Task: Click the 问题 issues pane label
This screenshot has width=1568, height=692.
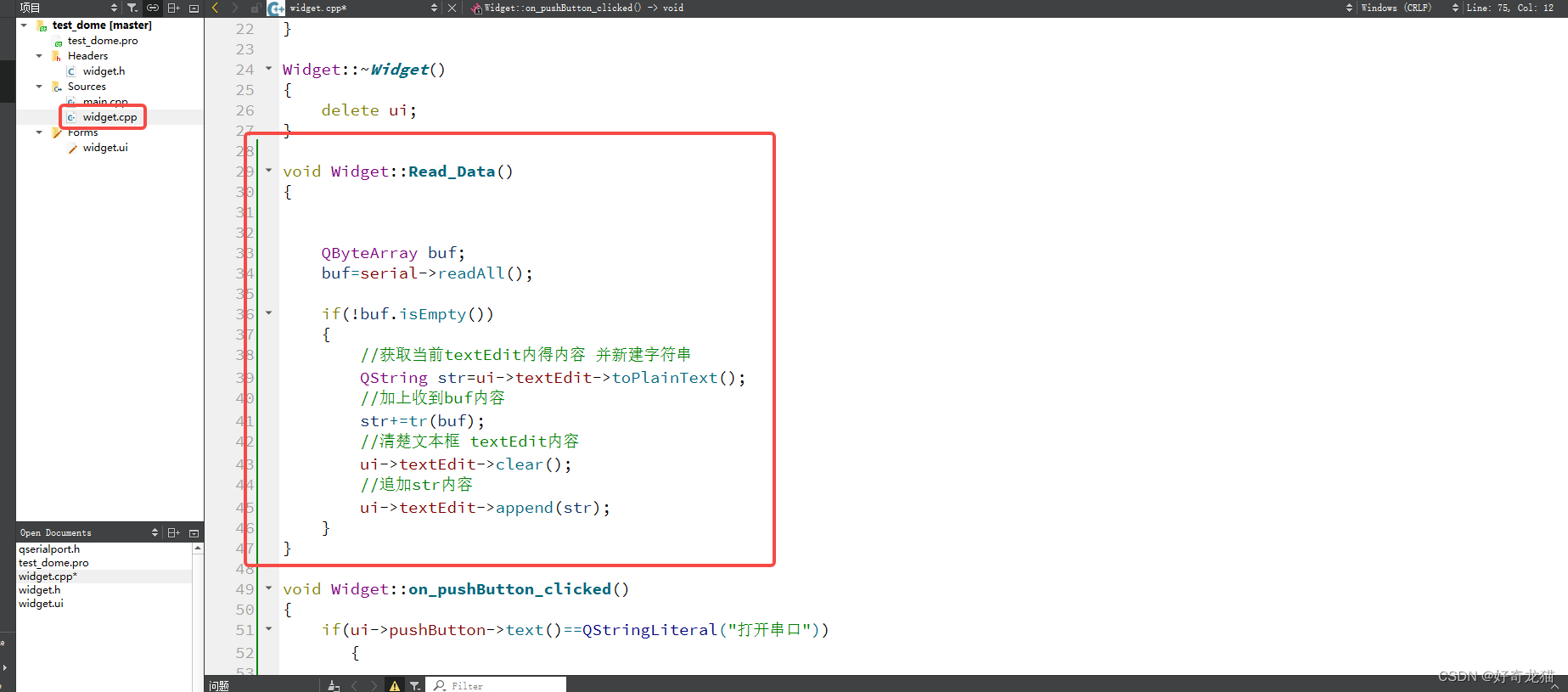Action: coord(219,685)
